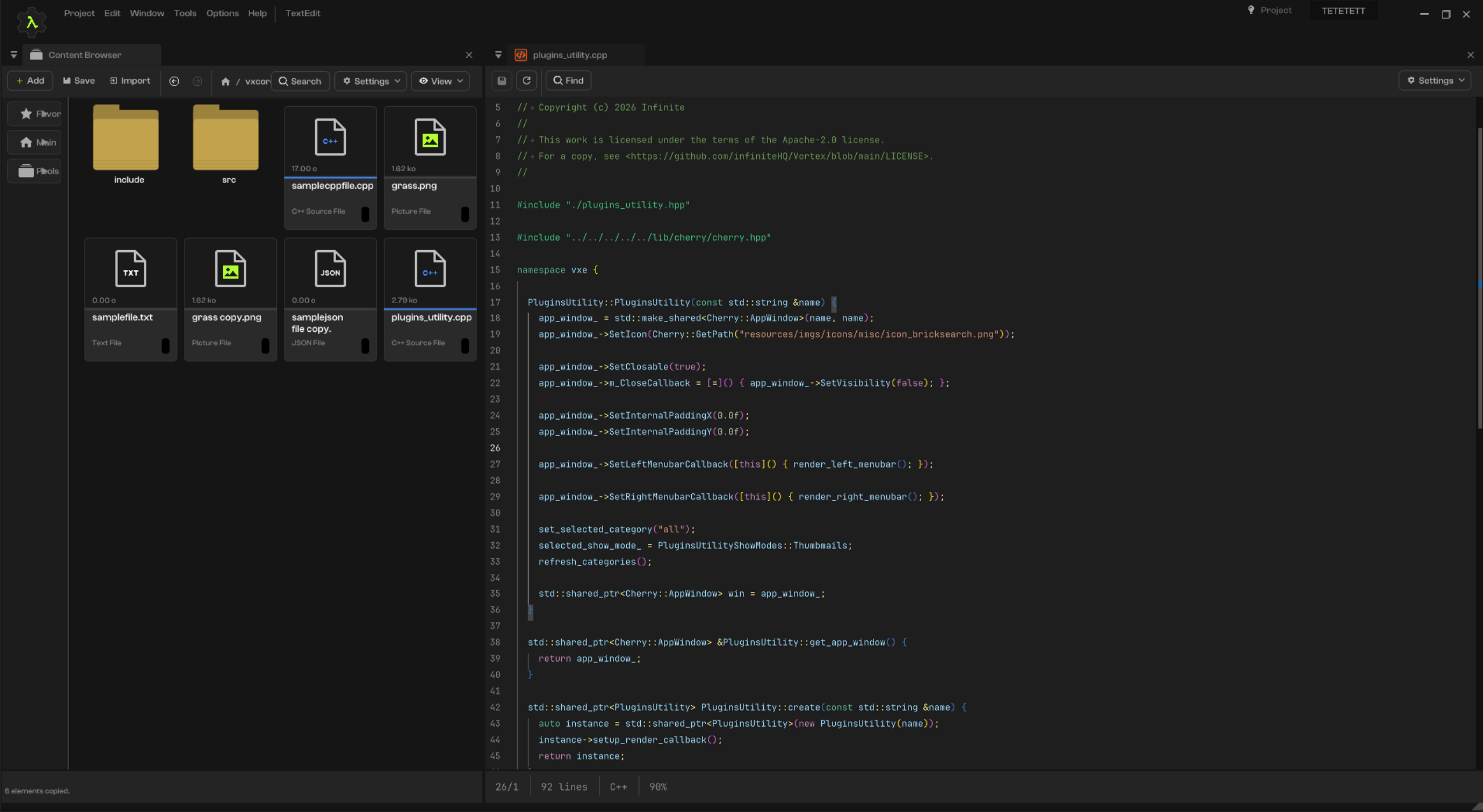Viewport: 1483px width, 812px height.
Task: Click the C++ language status entry
Action: (618, 786)
